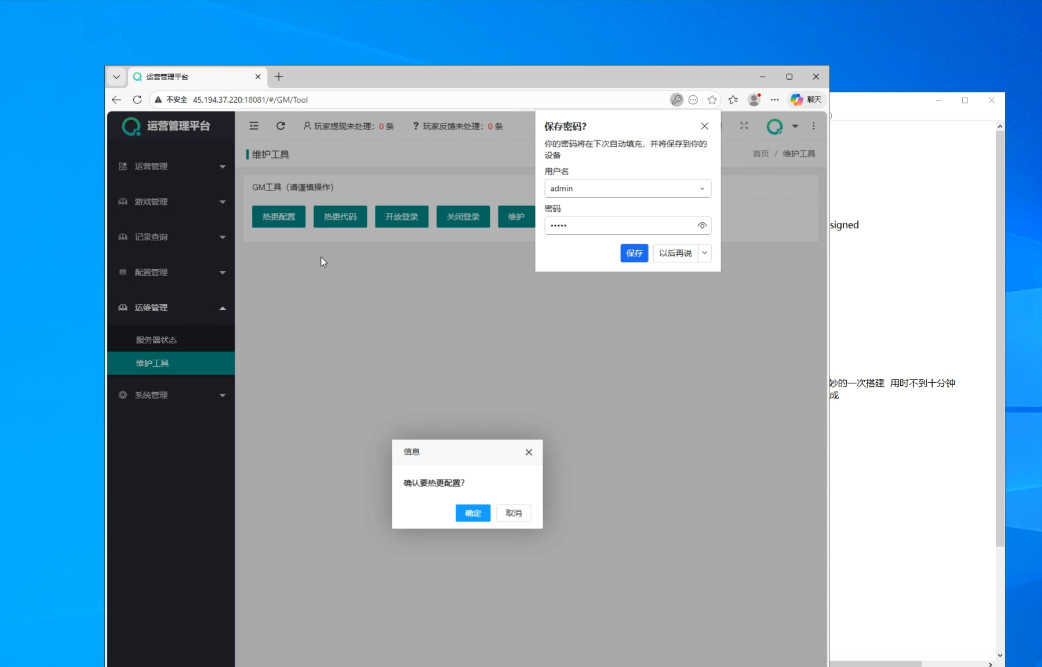Image resolution: width=1042 pixels, height=667 pixels.
Task: Click the fullscreen icon in the header
Action: click(744, 126)
